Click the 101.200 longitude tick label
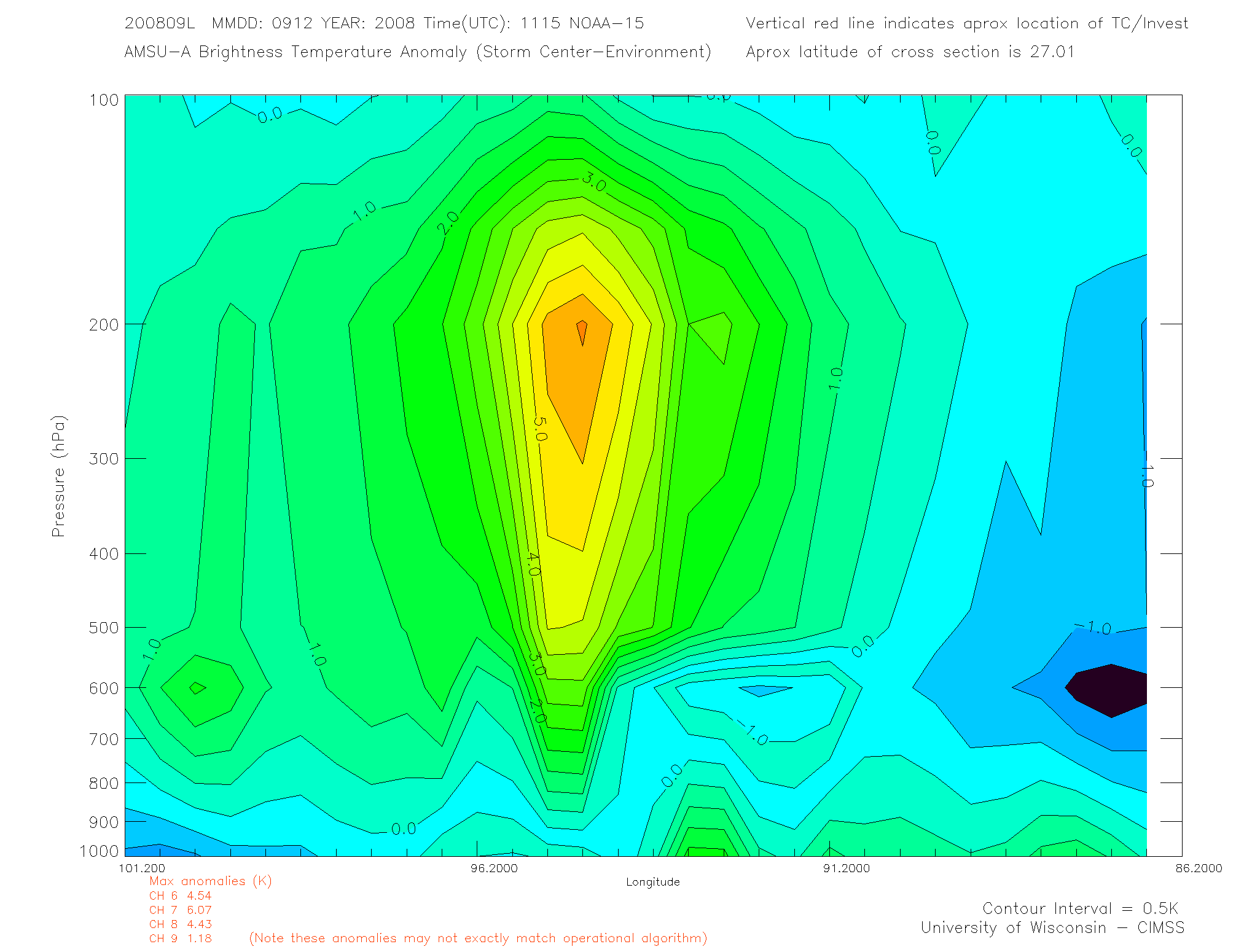This screenshot has width=1244, height=952. [142, 868]
